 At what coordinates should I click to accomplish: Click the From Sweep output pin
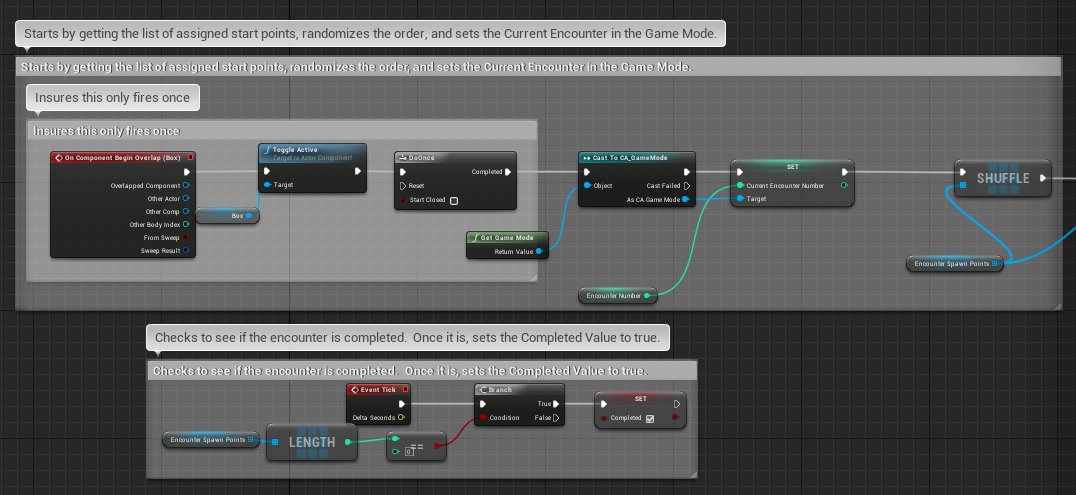(x=187, y=238)
